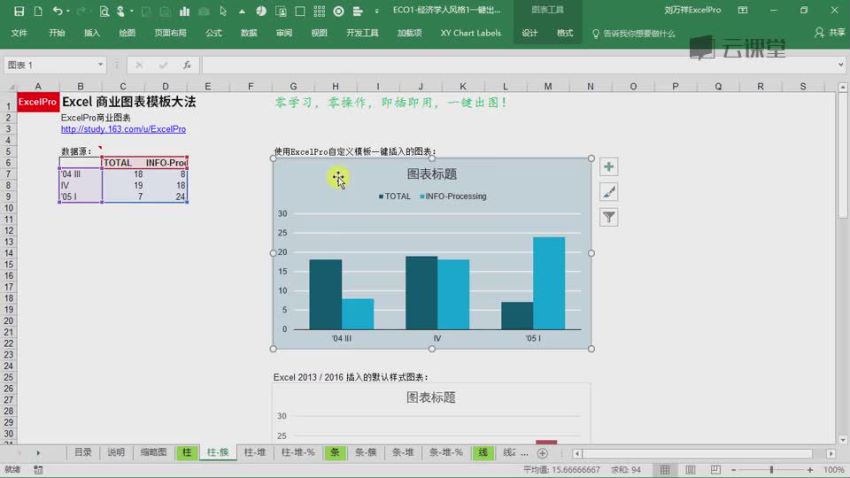850x478 pixels.
Task: Open the study.163.com ExcelPro hyperlink
Action: 124,130
